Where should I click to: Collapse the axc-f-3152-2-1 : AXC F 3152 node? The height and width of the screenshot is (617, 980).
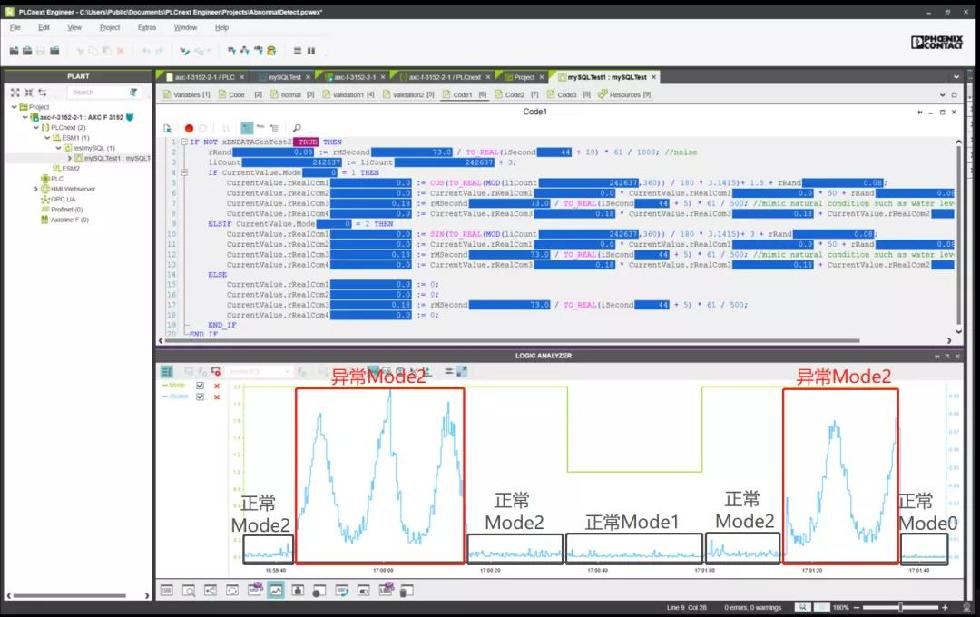tap(25, 117)
